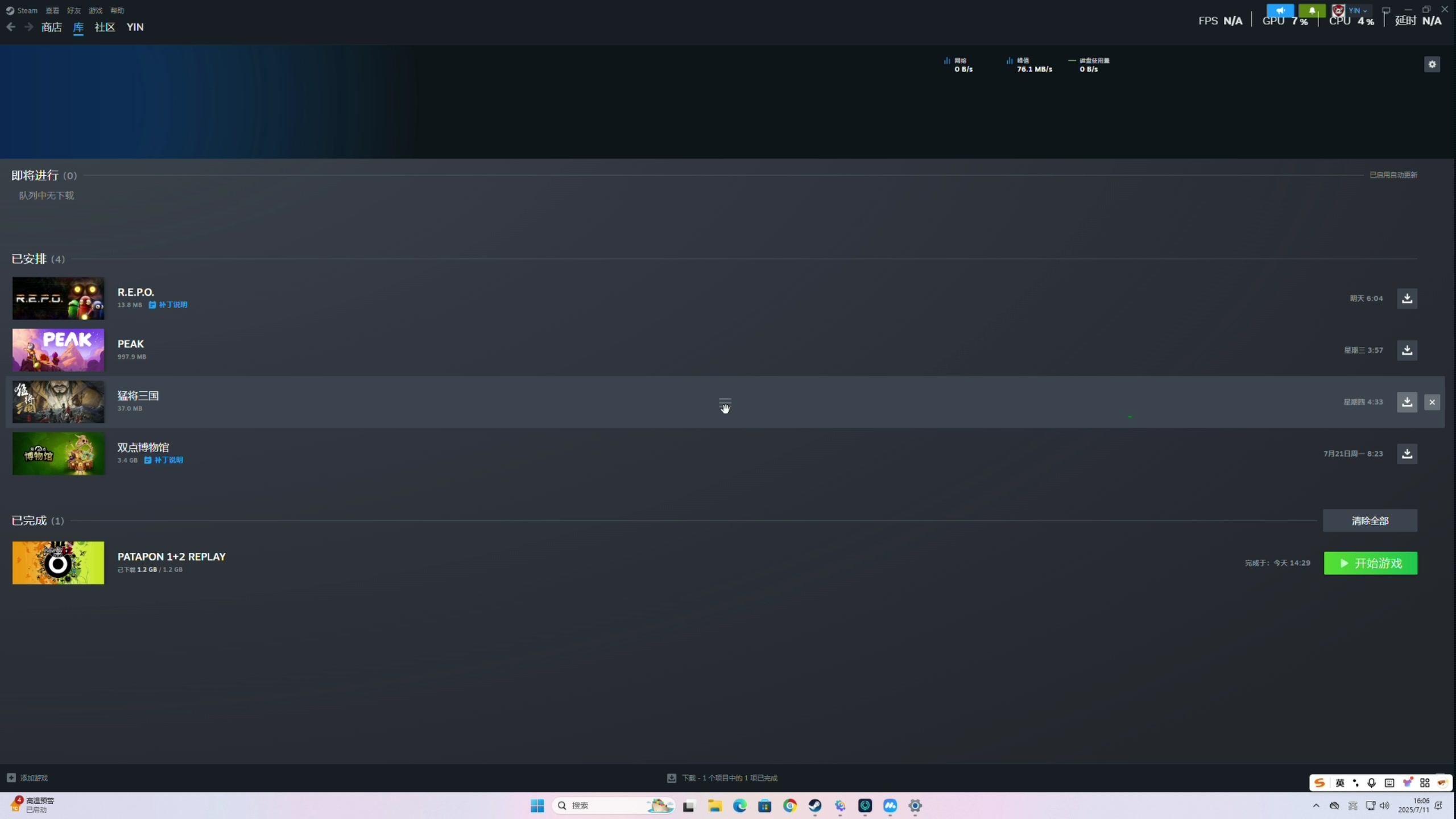Open the downloads status at the bottom bar

coord(722,777)
